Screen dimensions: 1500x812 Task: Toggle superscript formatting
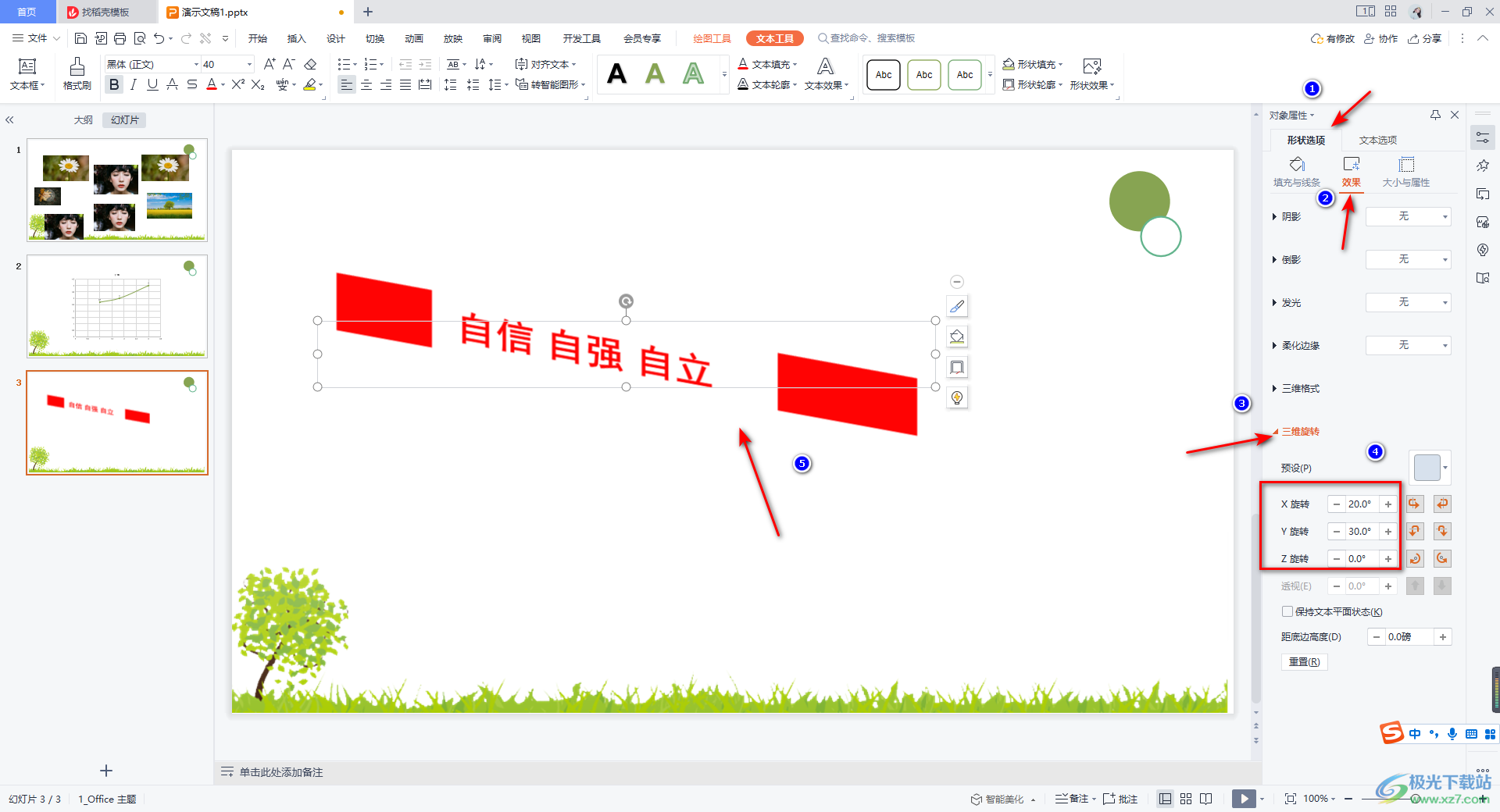point(238,84)
